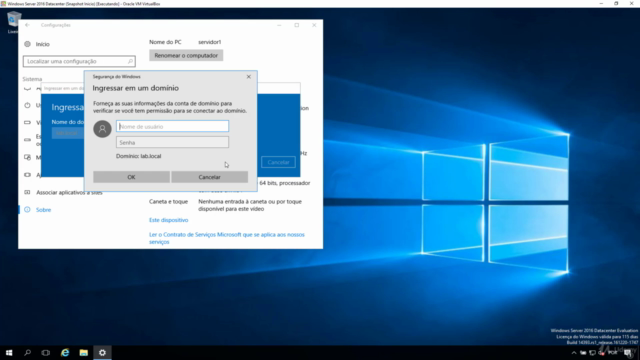Click the search magnifier icon in Configurações
The image size is (640, 360).
click(130, 61)
